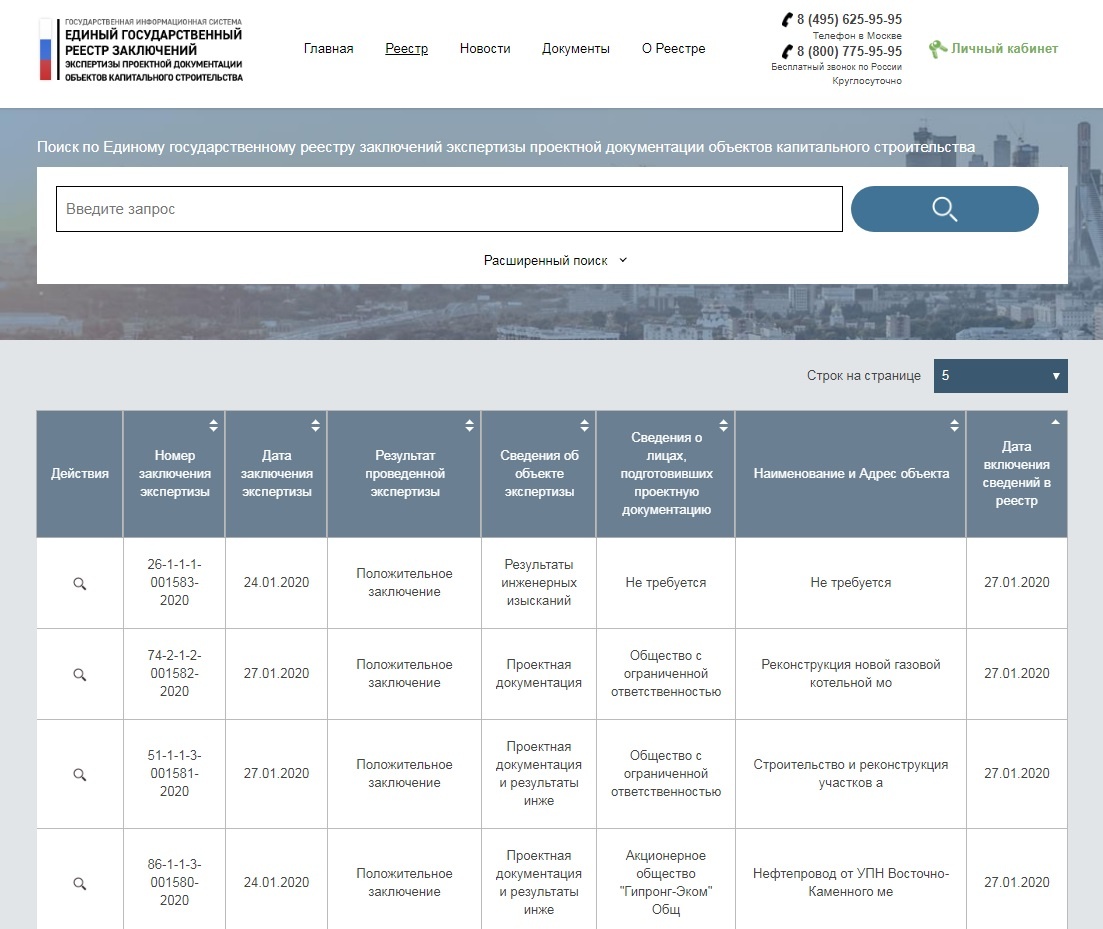Click phone icon beside 8 (800) 775-95-95
The height and width of the screenshot is (929, 1103).
787,51
